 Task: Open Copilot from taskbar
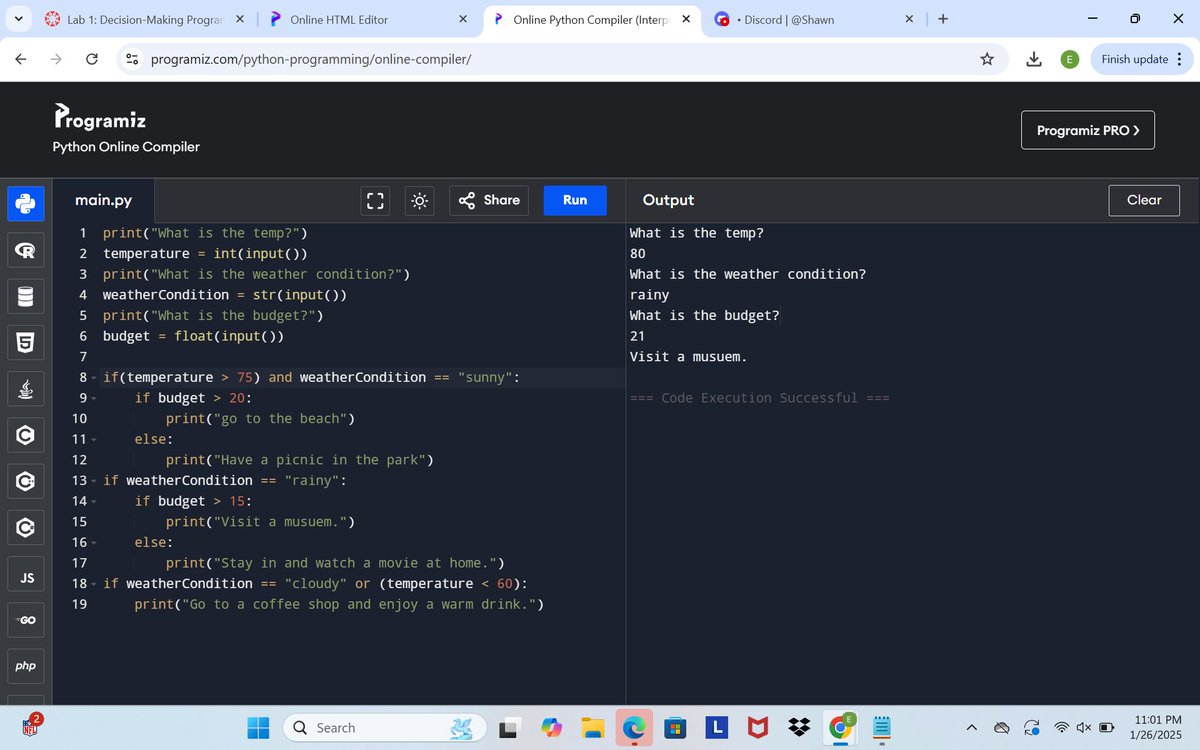pos(552,728)
